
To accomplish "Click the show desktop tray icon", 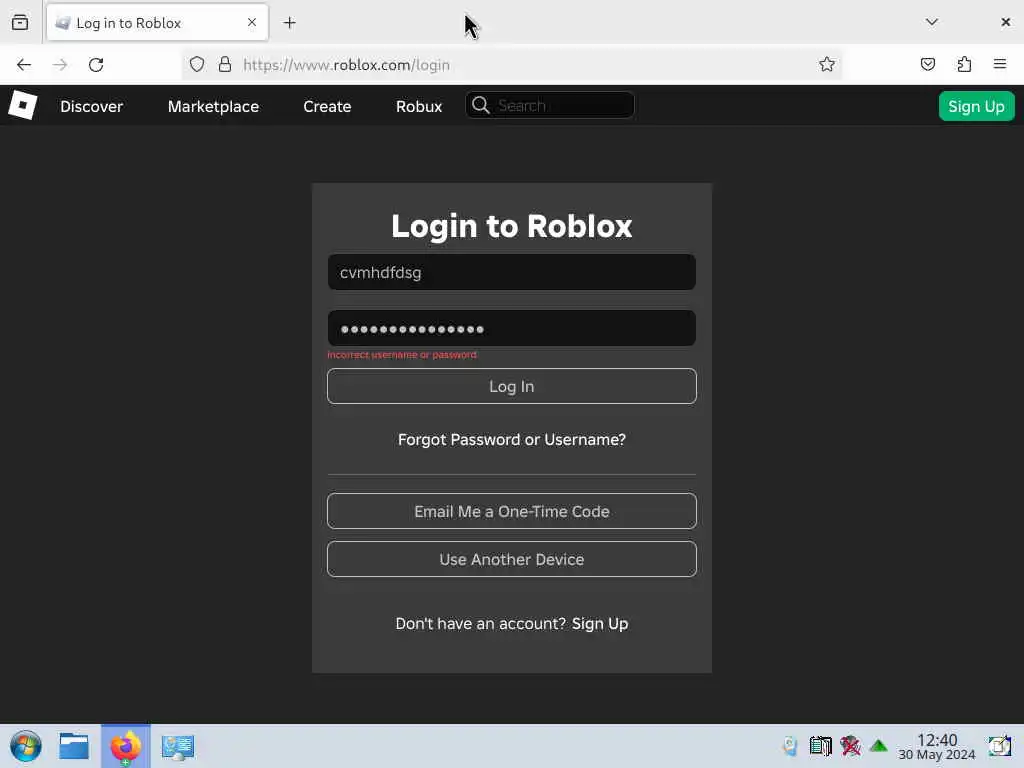I will (999, 746).
